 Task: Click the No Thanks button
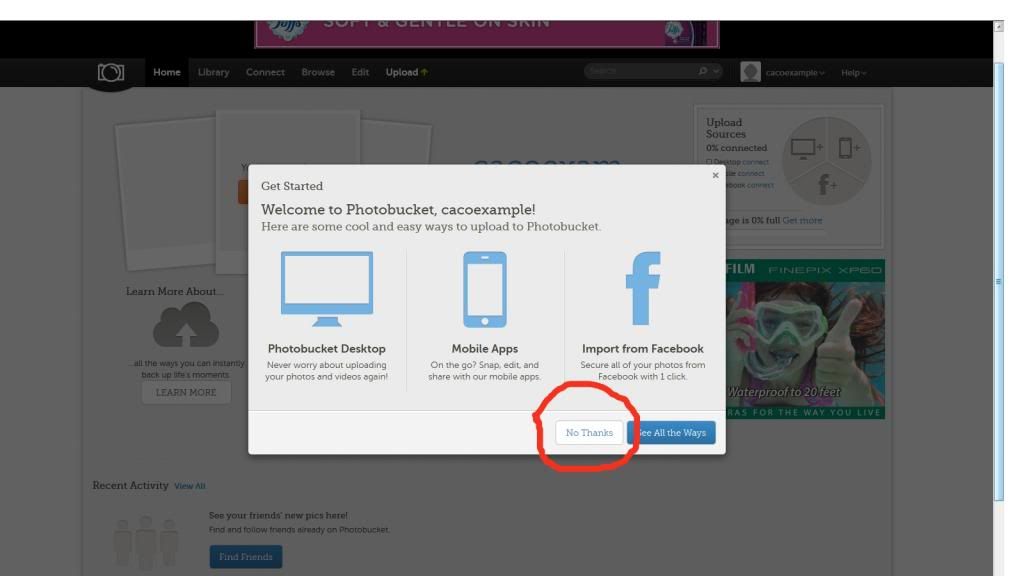pos(589,432)
